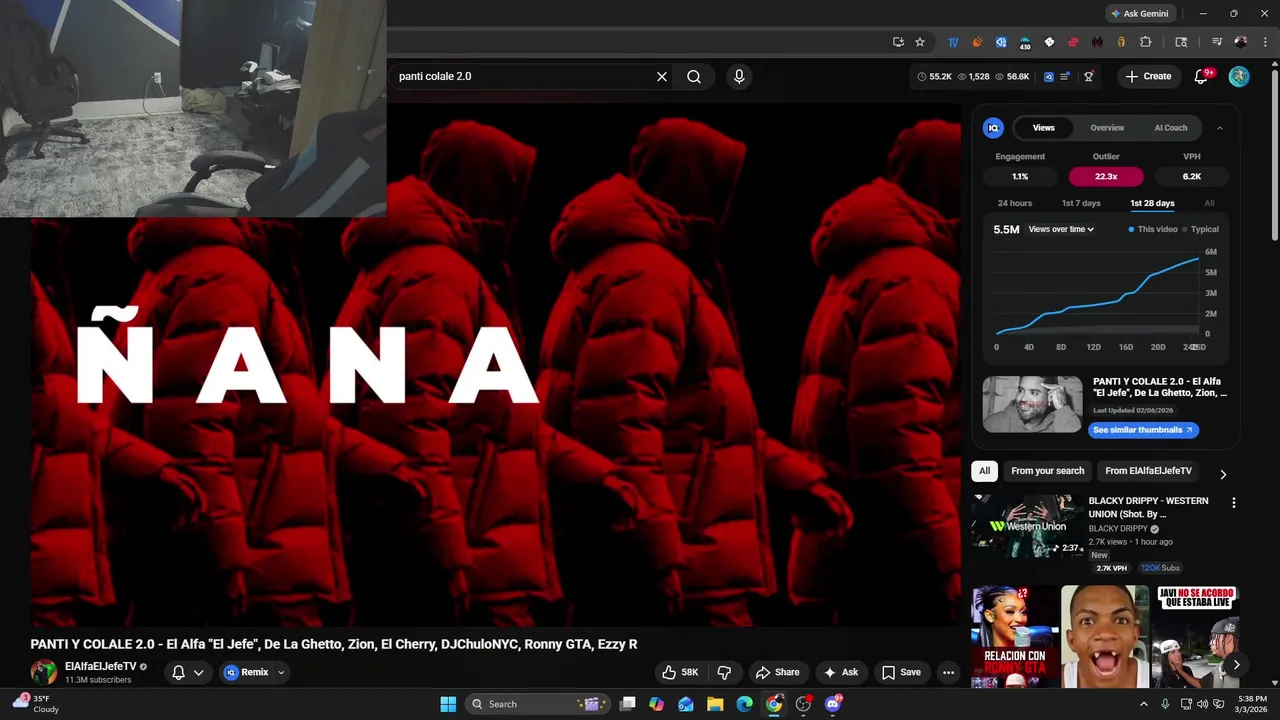Switch to the Views tab in vidIQ panel
This screenshot has height=720, width=1280.
[x=1043, y=128]
